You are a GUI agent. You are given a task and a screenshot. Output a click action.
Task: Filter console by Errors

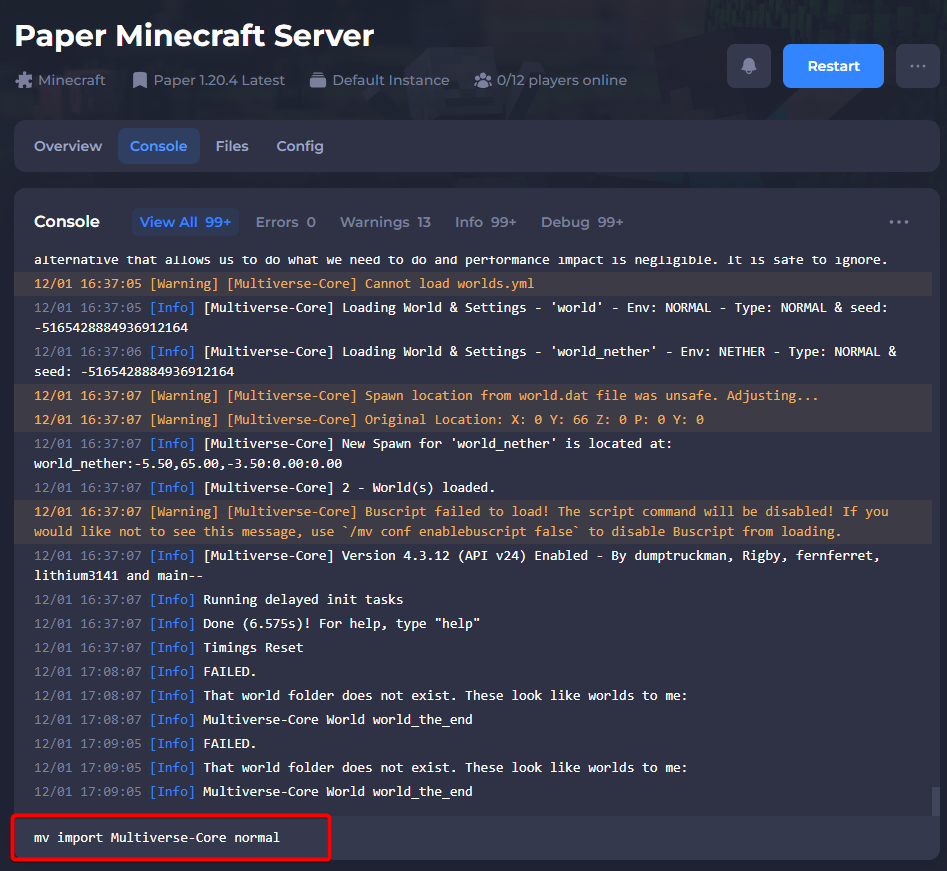285,222
